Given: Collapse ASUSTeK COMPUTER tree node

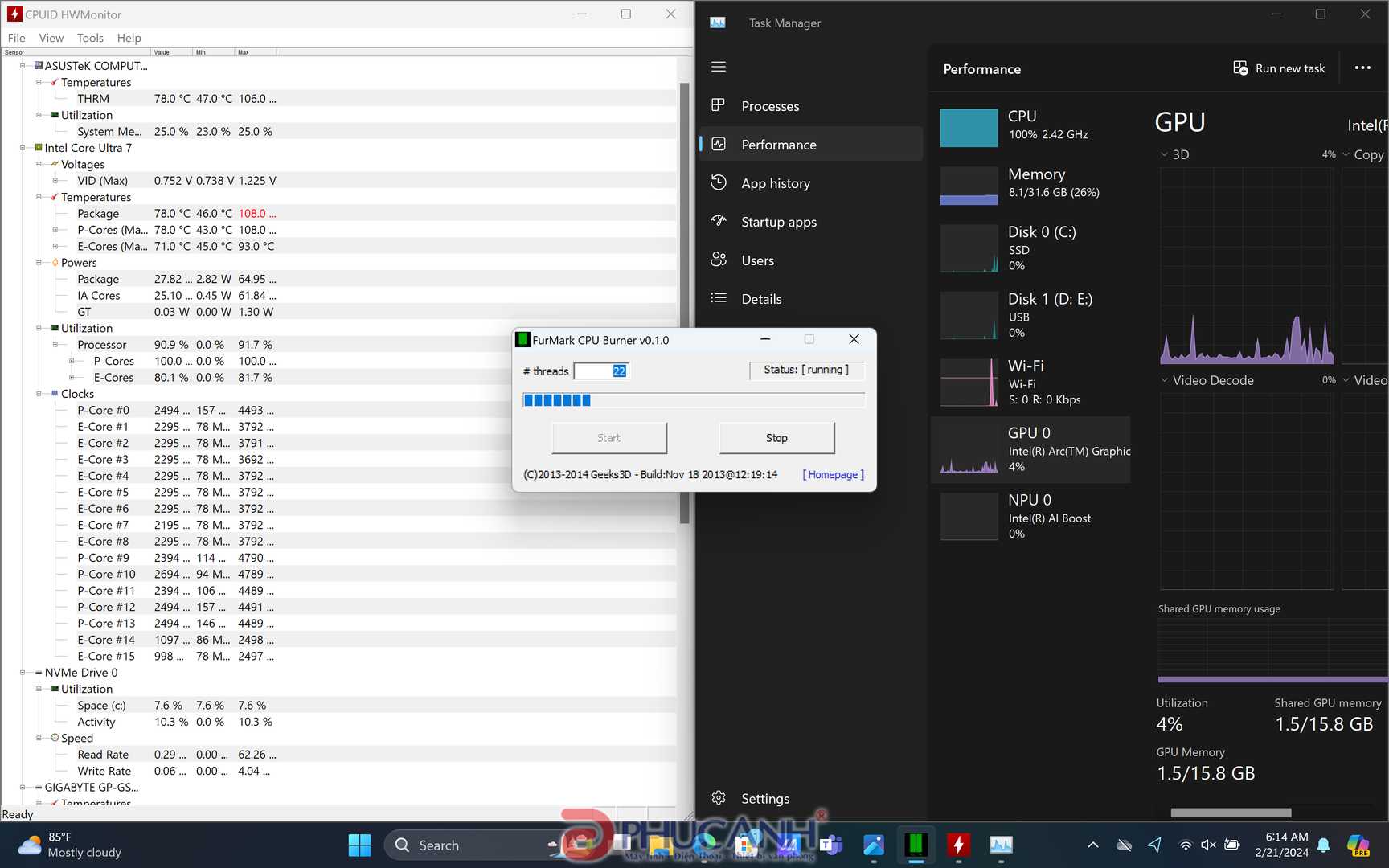Looking at the screenshot, I should (23, 66).
